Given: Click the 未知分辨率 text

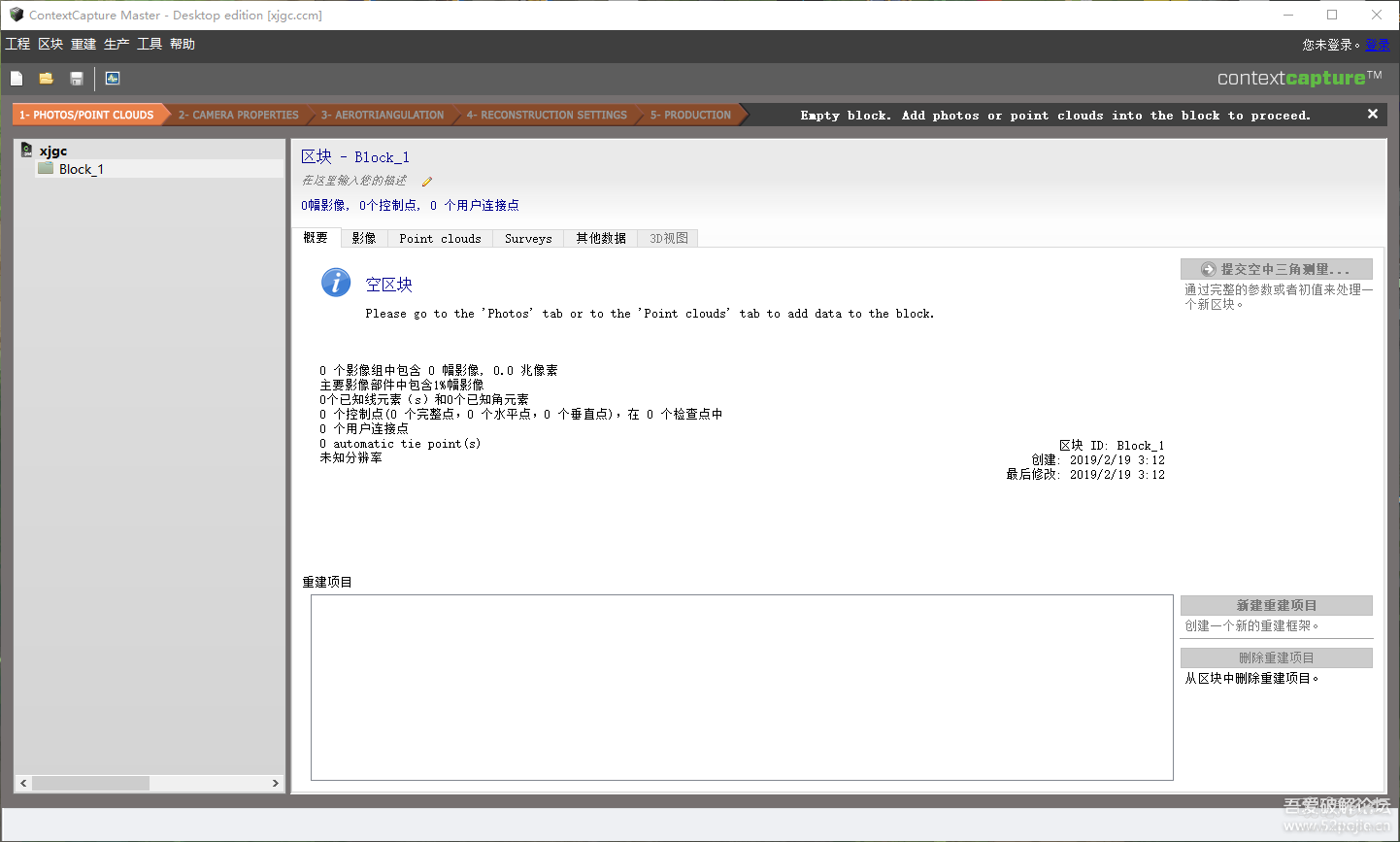Looking at the screenshot, I should 350,457.
